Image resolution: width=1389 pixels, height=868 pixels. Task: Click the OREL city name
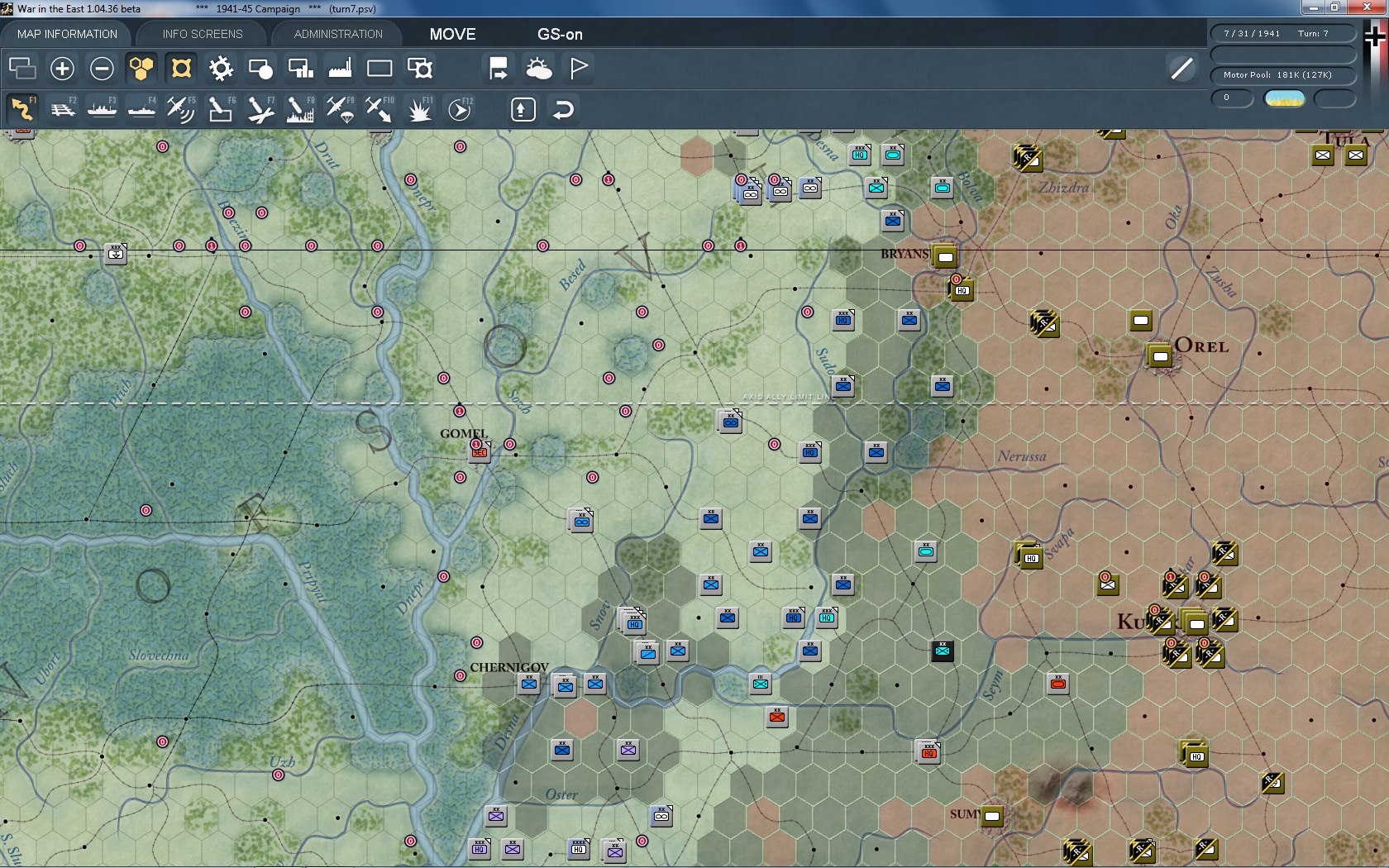1202,346
